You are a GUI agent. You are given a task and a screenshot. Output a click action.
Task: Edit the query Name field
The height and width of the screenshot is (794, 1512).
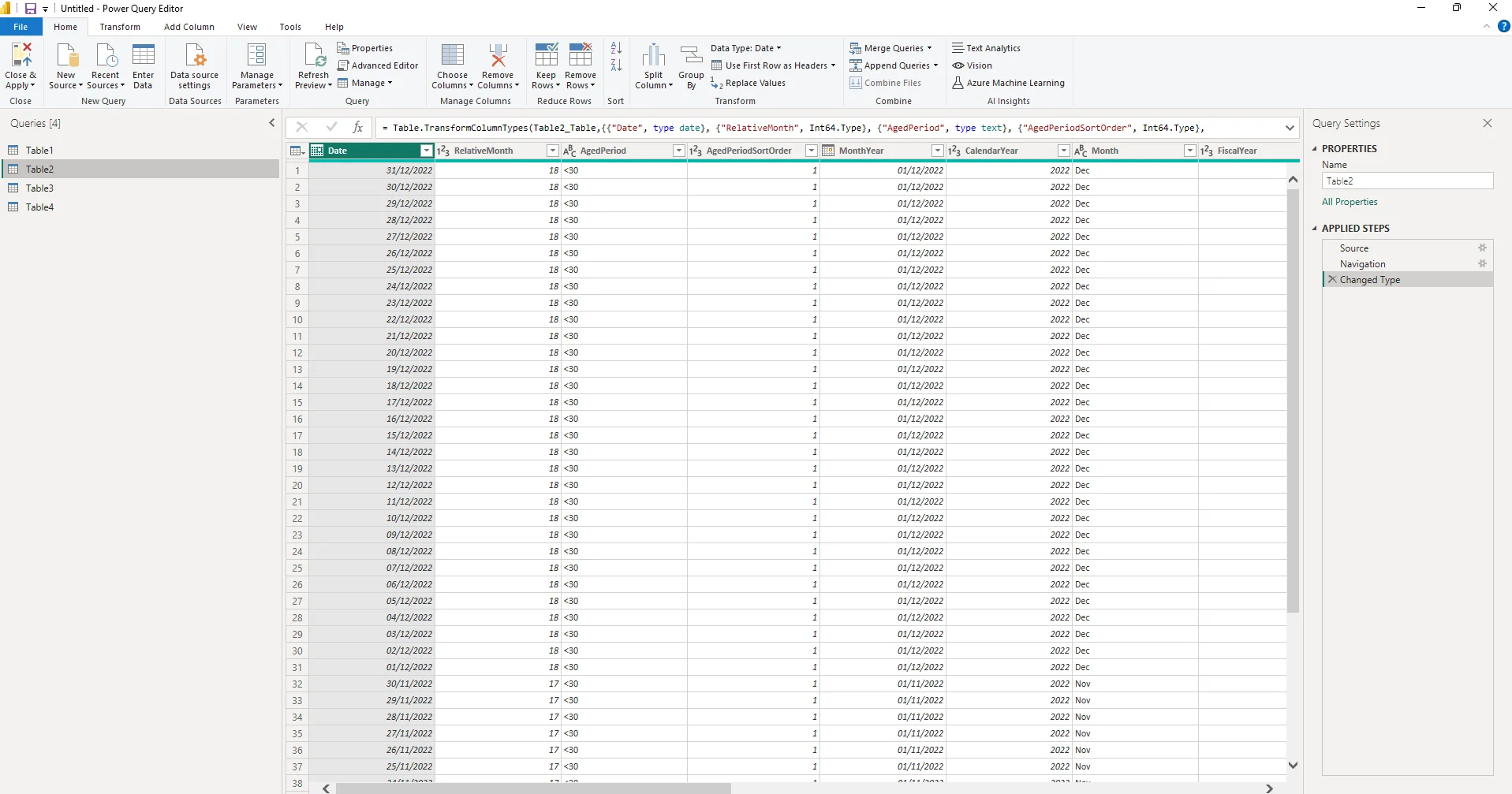coord(1407,181)
